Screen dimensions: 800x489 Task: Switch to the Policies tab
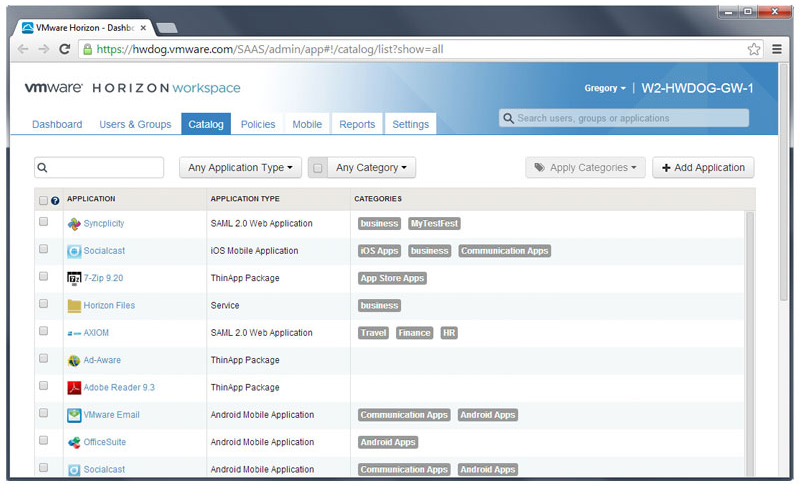click(258, 124)
